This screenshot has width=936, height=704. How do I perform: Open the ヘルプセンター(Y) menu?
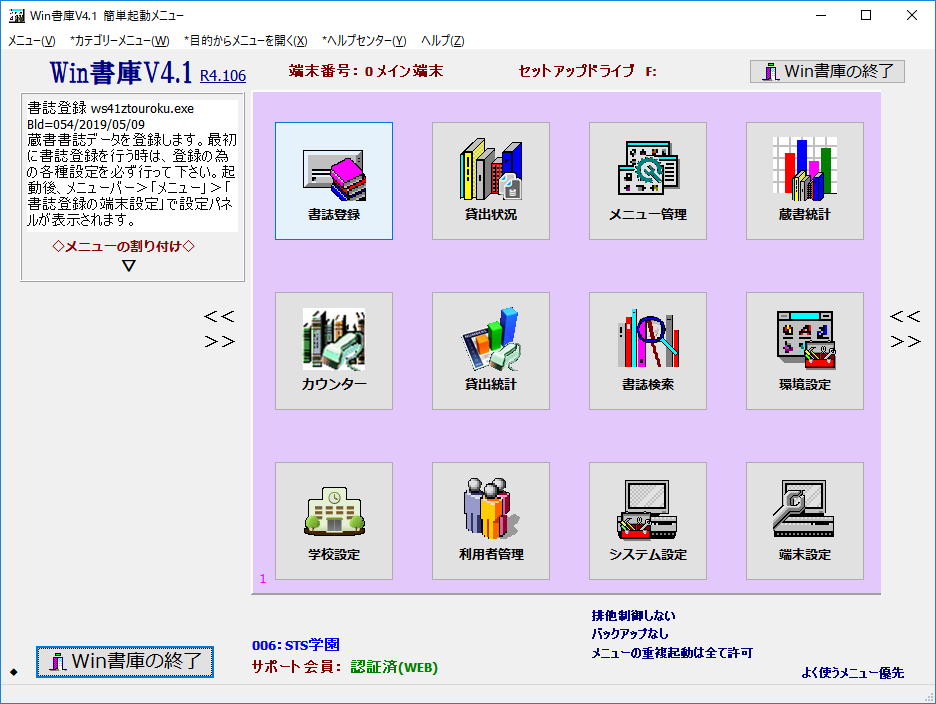(x=360, y=40)
